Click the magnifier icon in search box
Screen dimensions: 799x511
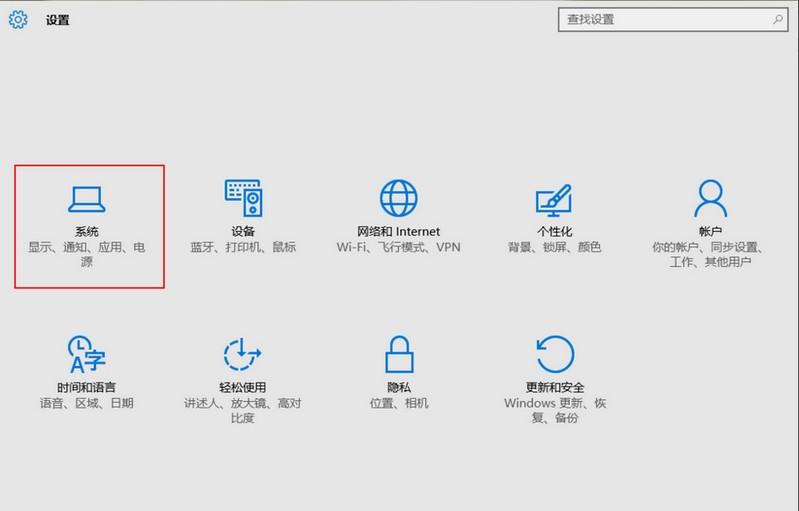click(x=778, y=19)
